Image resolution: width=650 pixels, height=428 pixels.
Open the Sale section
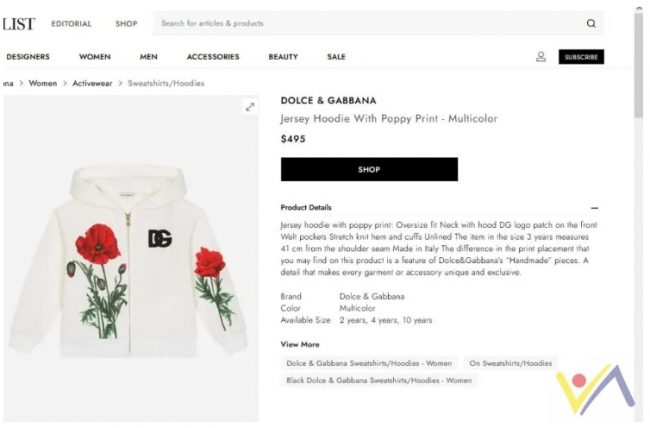(336, 57)
